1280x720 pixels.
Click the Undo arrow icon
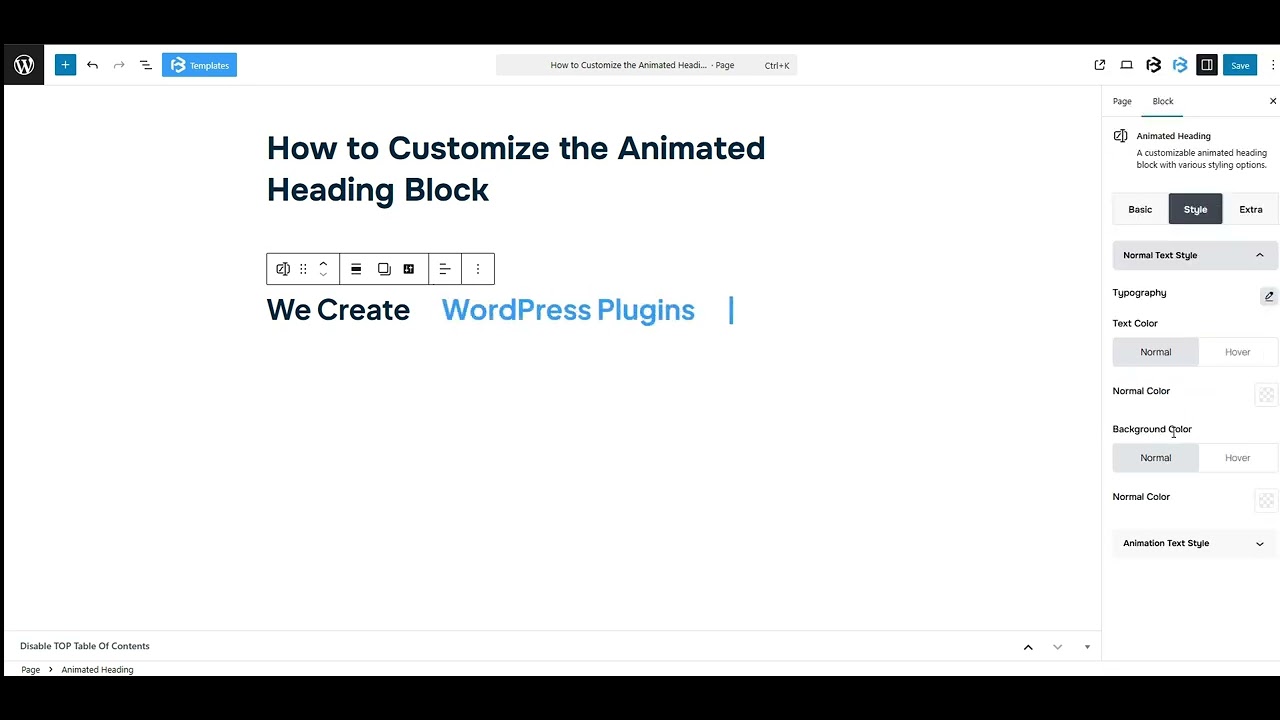92,65
